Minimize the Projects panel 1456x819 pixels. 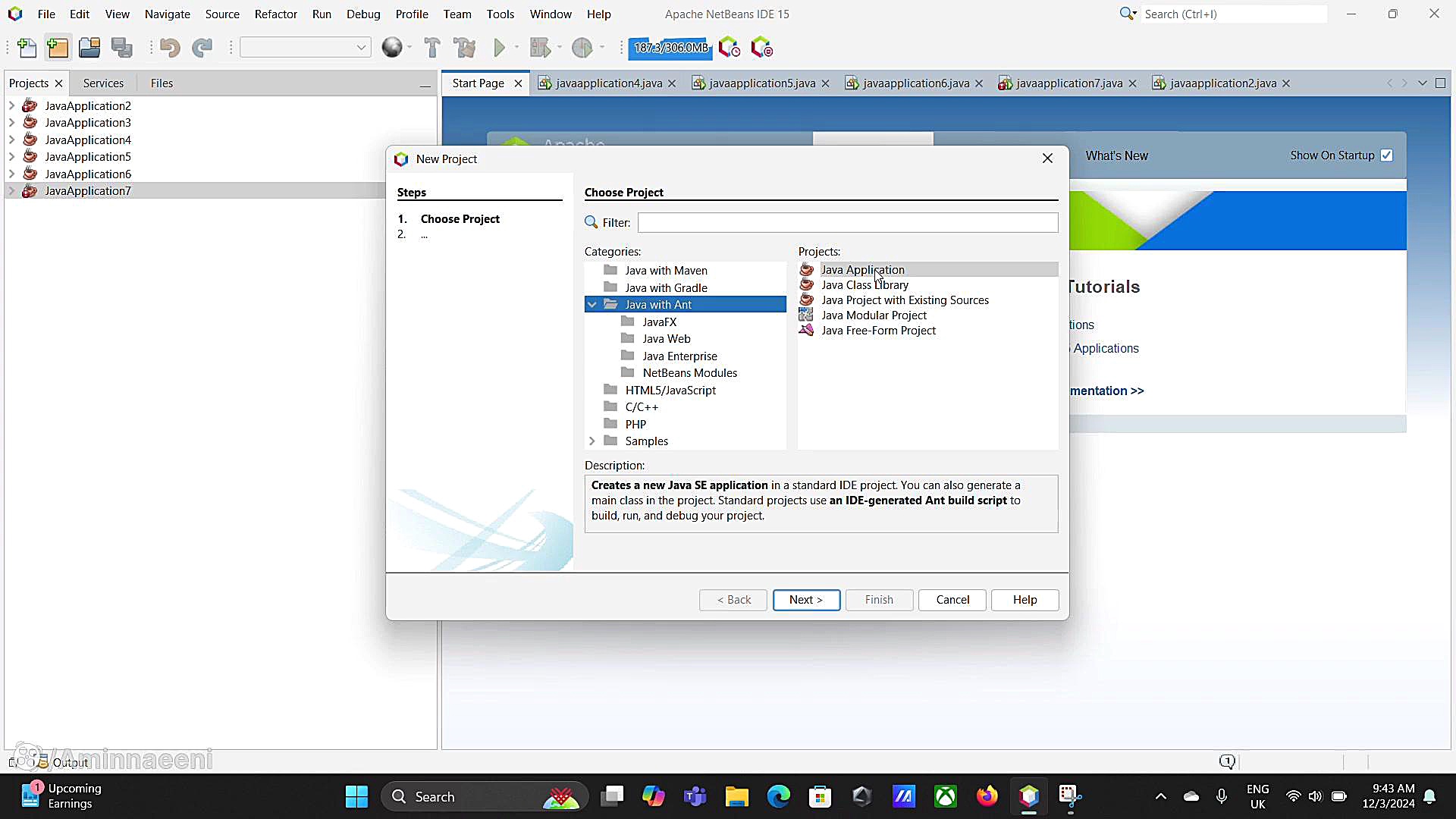coord(425,86)
